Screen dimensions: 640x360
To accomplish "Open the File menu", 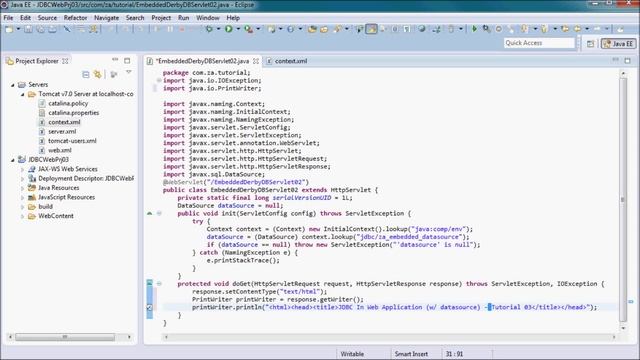I will click(x=8, y=18).
